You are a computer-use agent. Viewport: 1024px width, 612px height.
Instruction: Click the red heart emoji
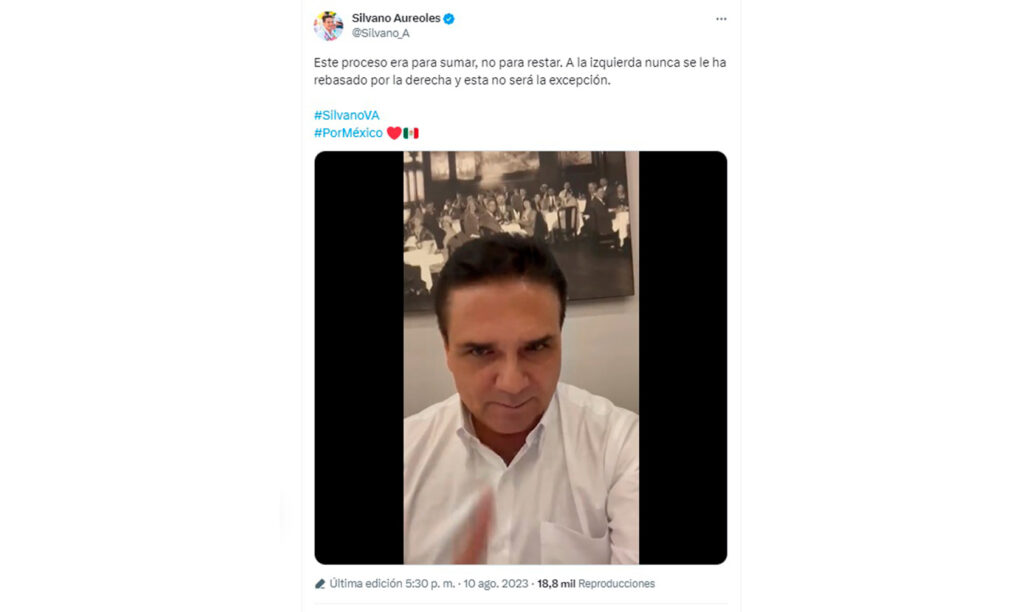click(x=394, y=133)
